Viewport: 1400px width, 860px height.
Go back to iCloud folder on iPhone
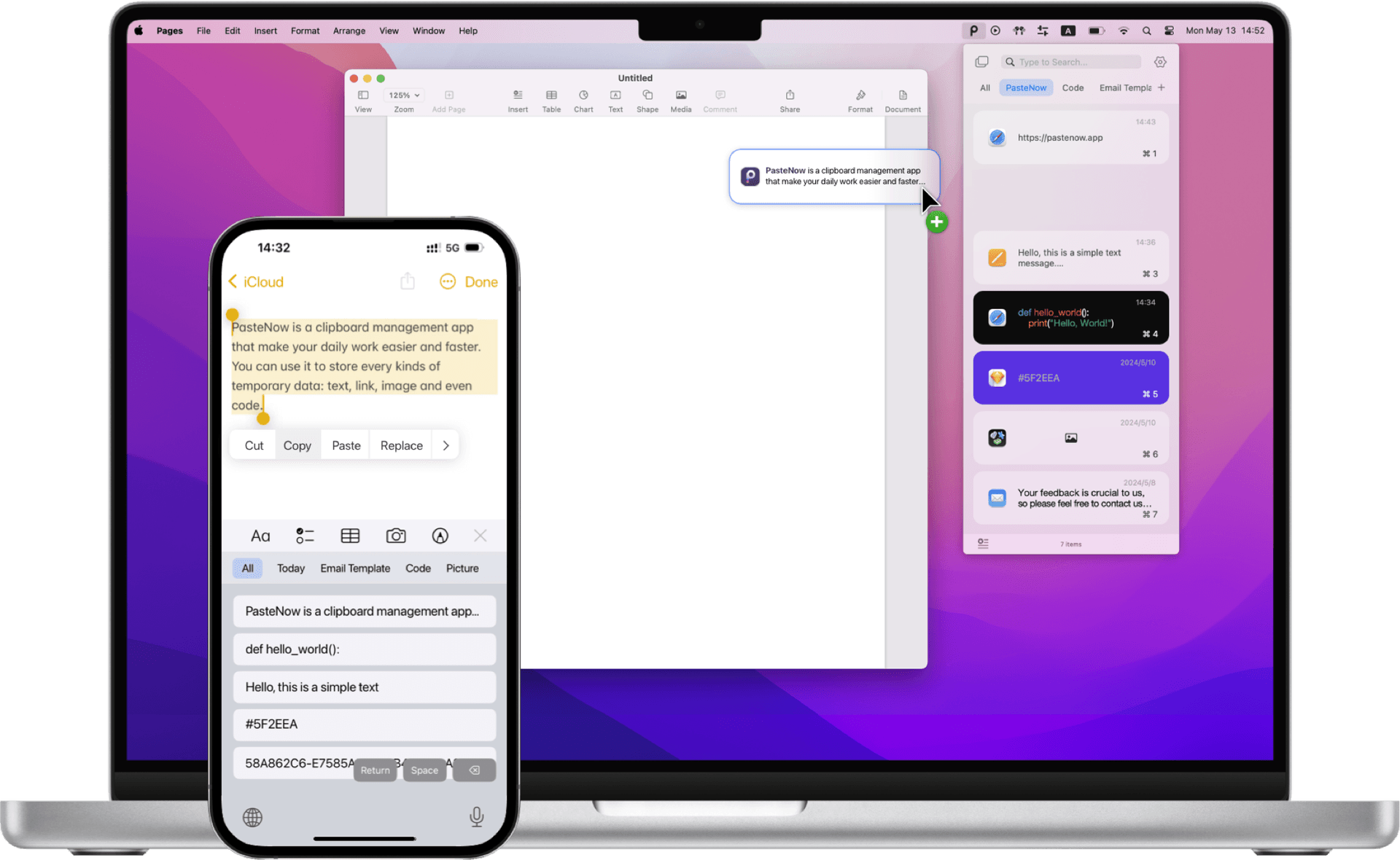click(x=256, y=282)
